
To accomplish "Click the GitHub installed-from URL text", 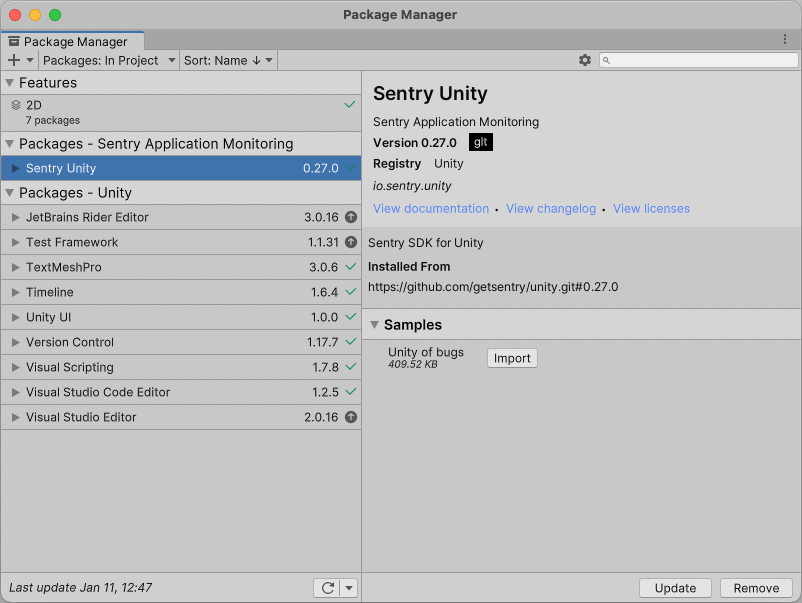I will coord(493,287).
